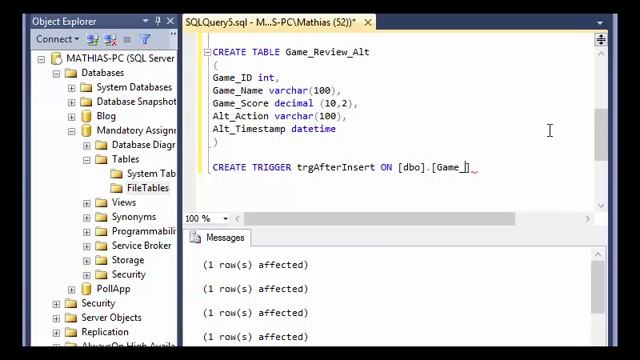Expand the Blog database node
Viewport: 640px width, 360px height.
[x=71, y=117]
